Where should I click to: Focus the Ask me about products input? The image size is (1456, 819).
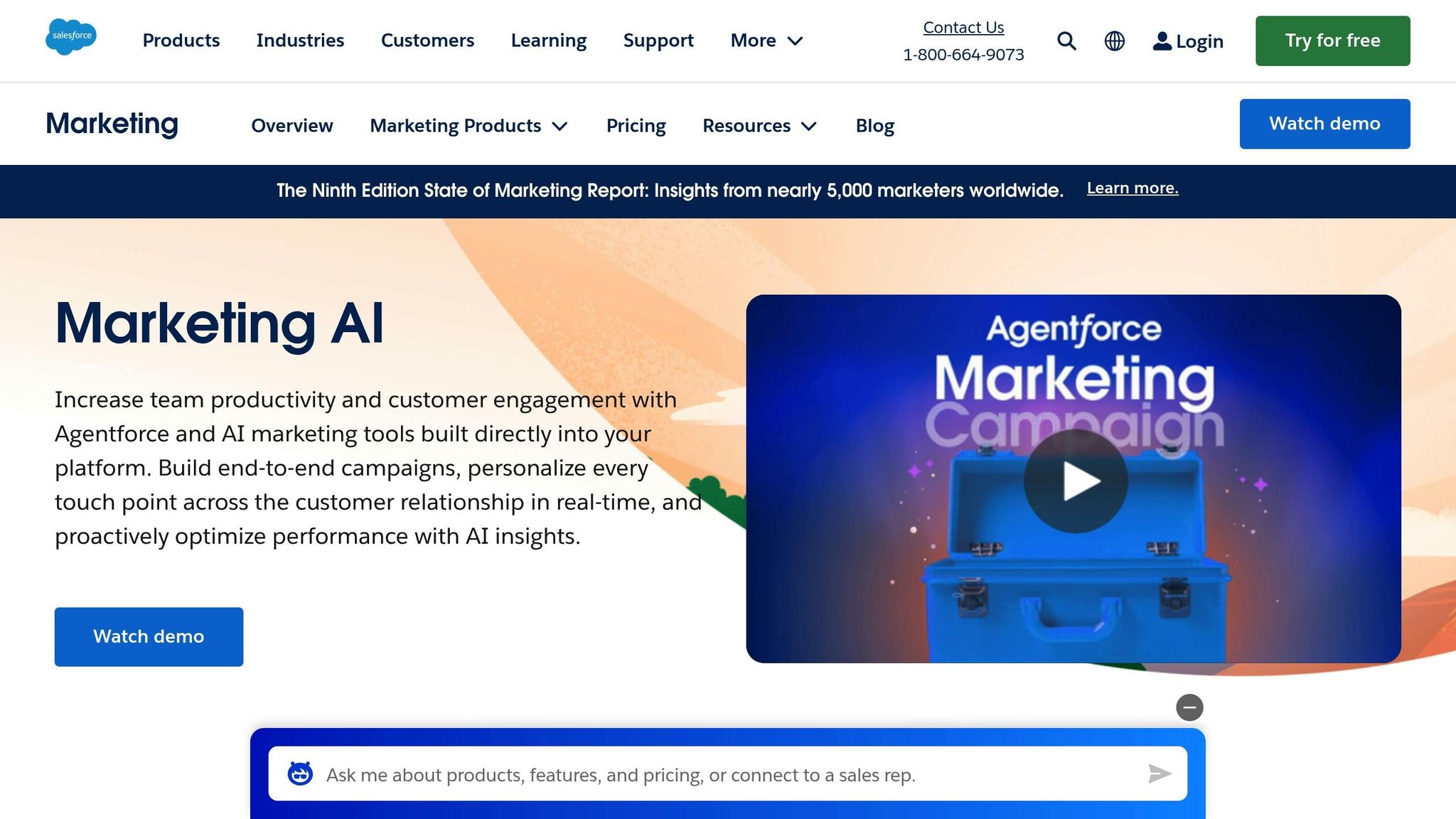coord(728,773)
